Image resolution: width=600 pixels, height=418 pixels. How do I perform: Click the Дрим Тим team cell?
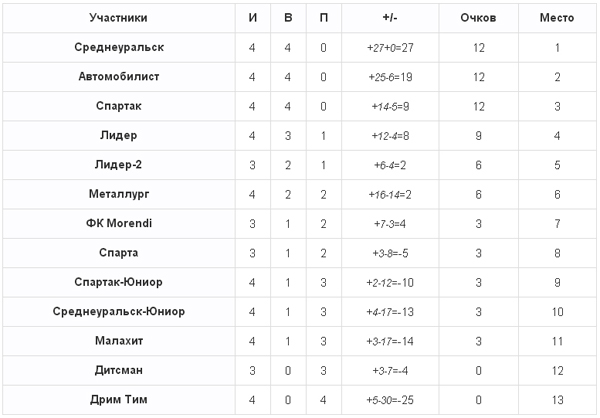119,400
